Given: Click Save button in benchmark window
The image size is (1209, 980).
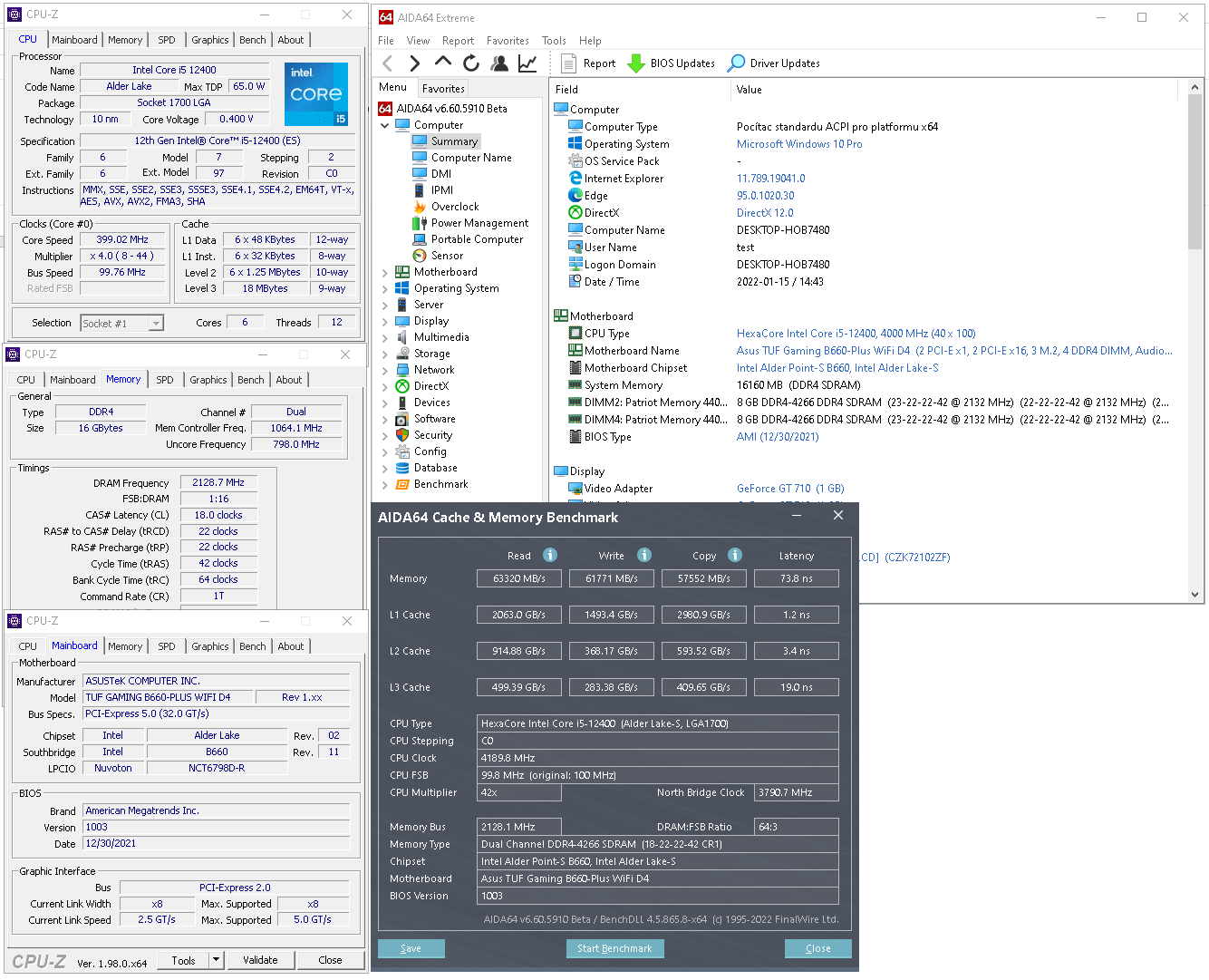Looking at the screenshot, I should click(411, 948).
